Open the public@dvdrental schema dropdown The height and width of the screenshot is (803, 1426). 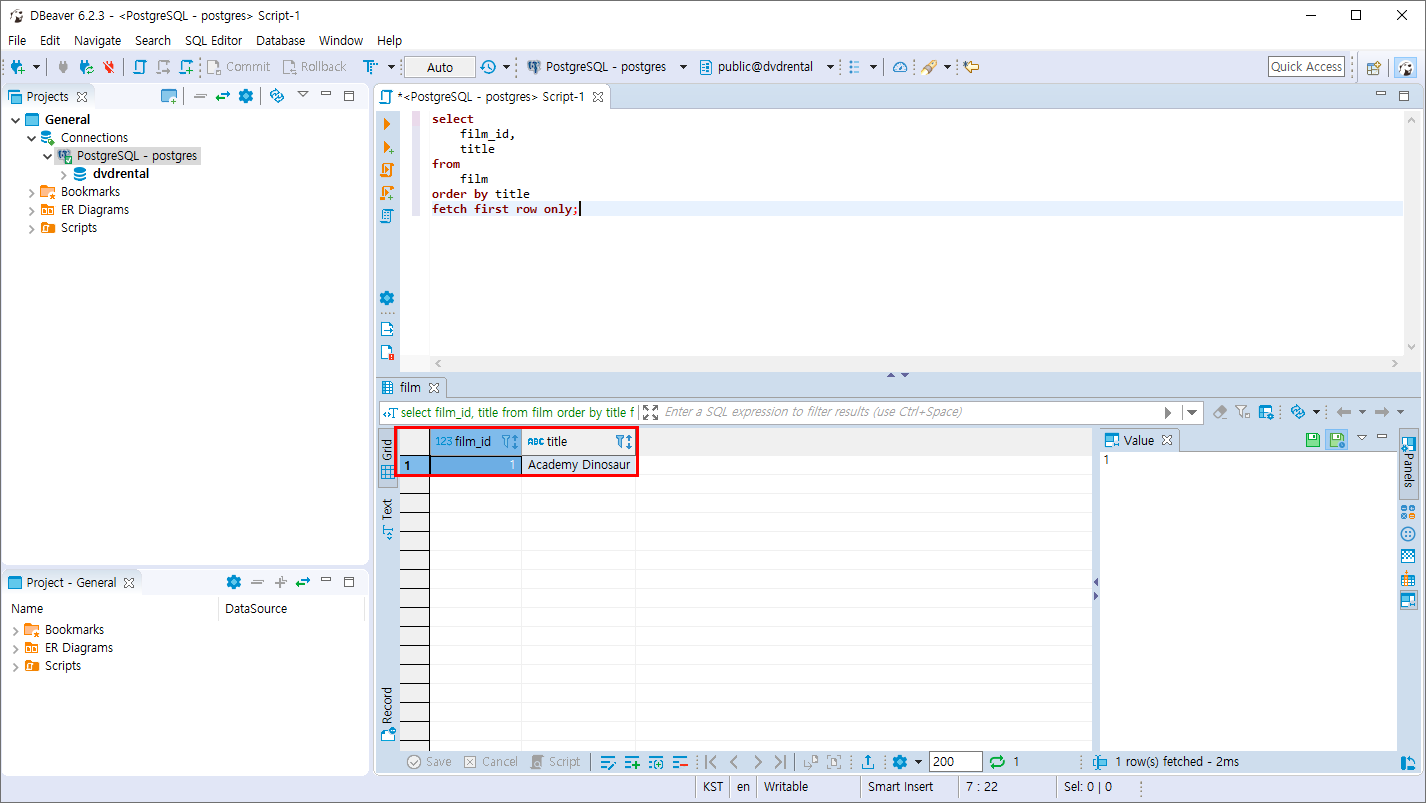tap(831, 67)
